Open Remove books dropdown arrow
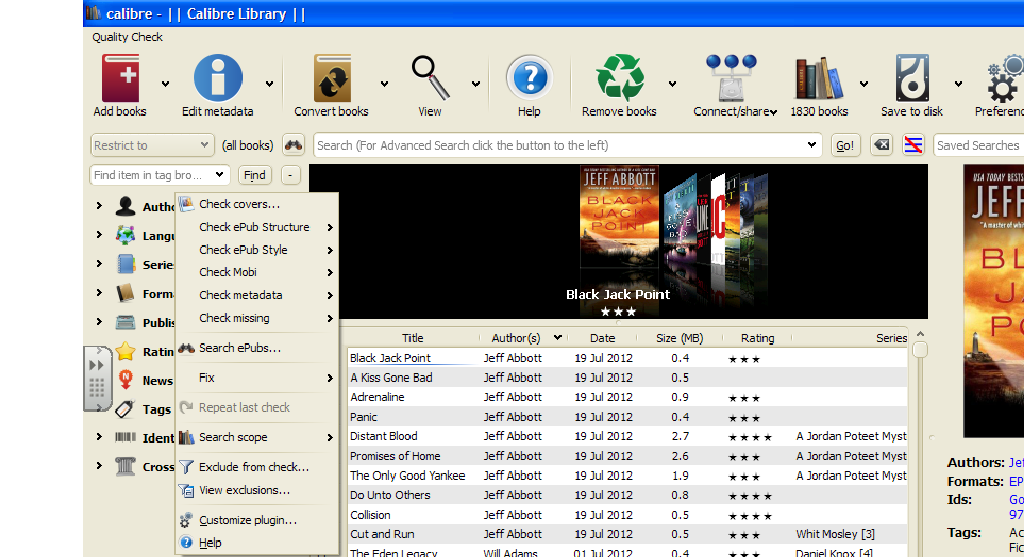 (672, 84)
